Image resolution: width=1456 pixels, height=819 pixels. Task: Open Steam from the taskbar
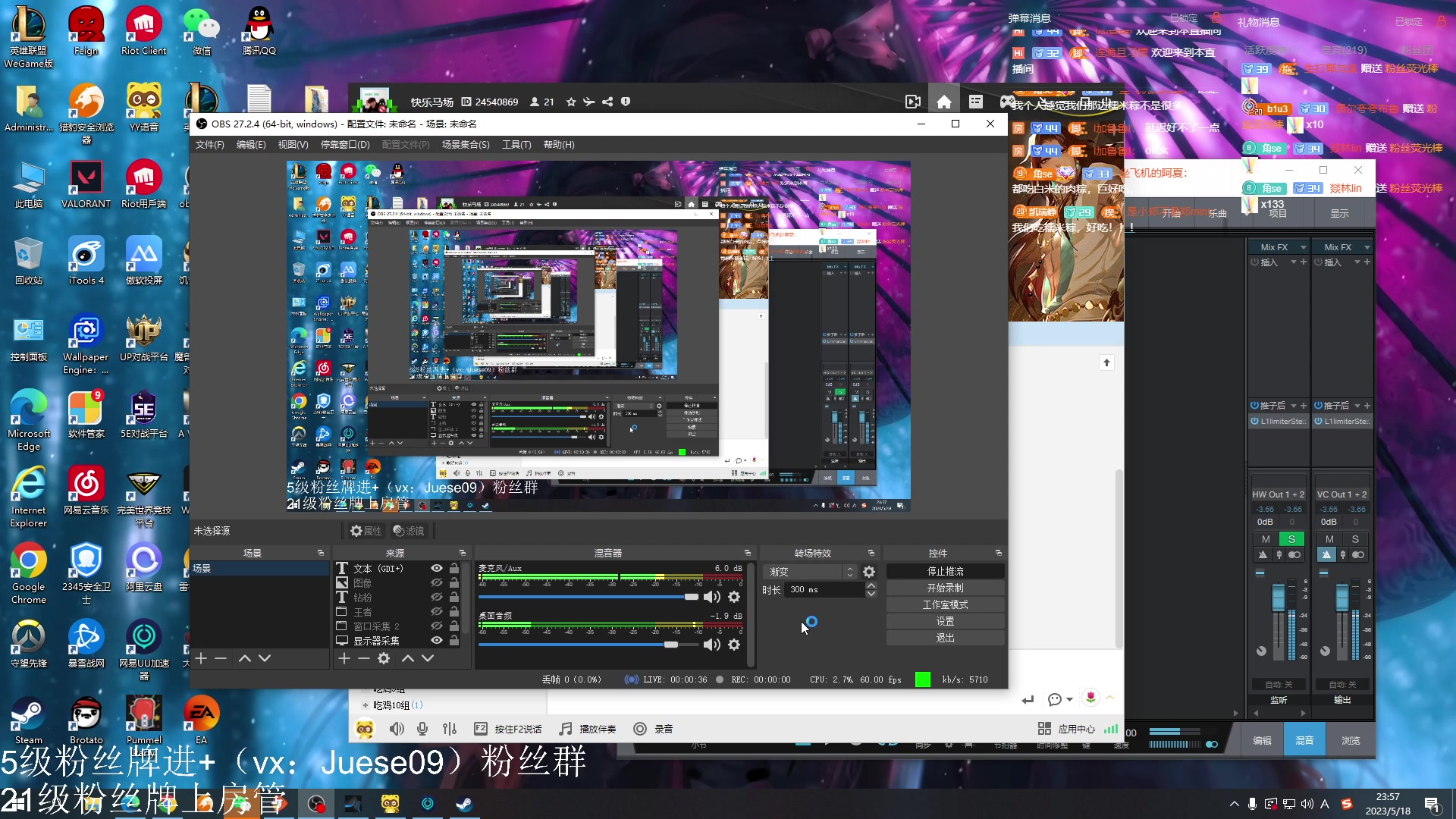click(x=464, y=804)
